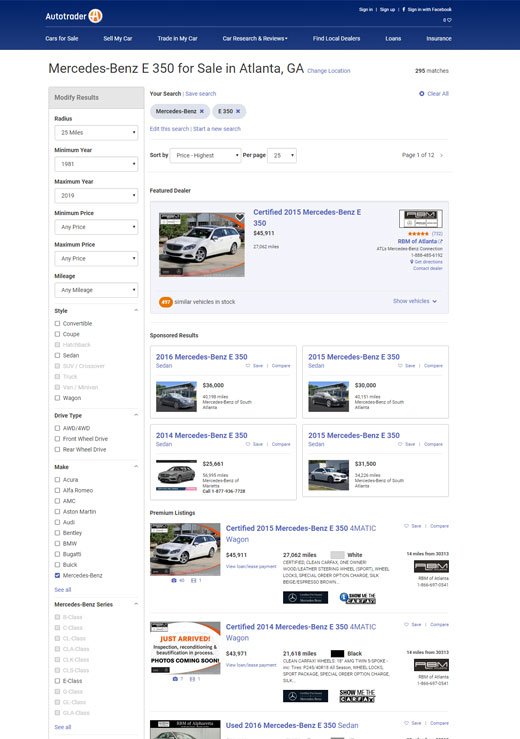520x739 pixels.
Task: Check the Wagon style filter
Action: 58,398
